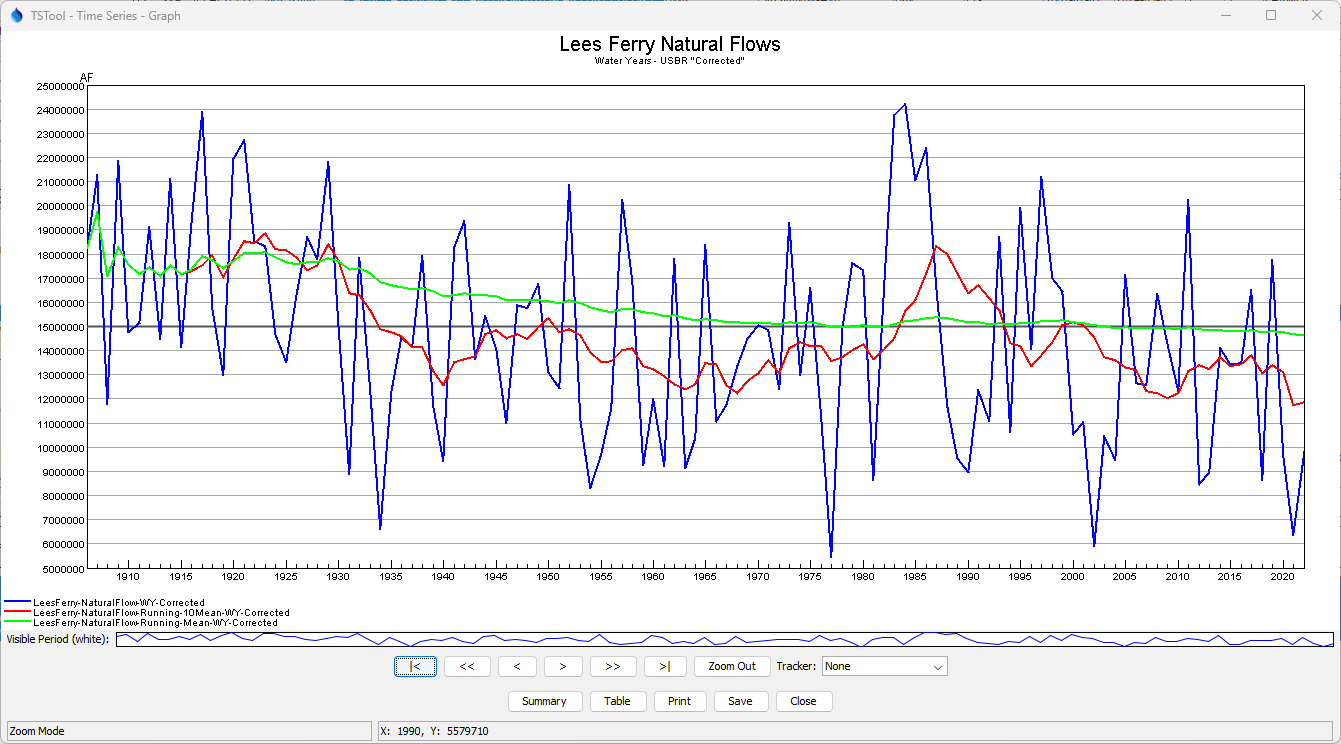Close the window with title bar X
1341x744 pixels.
[1317, 16]
